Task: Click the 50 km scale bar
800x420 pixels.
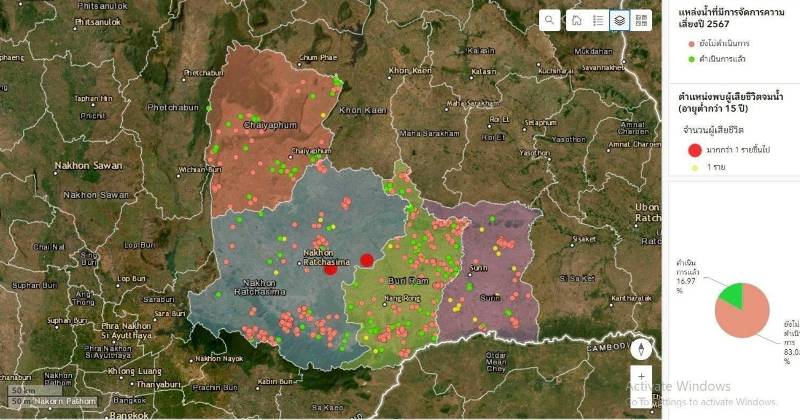Action: coord(25,389)
